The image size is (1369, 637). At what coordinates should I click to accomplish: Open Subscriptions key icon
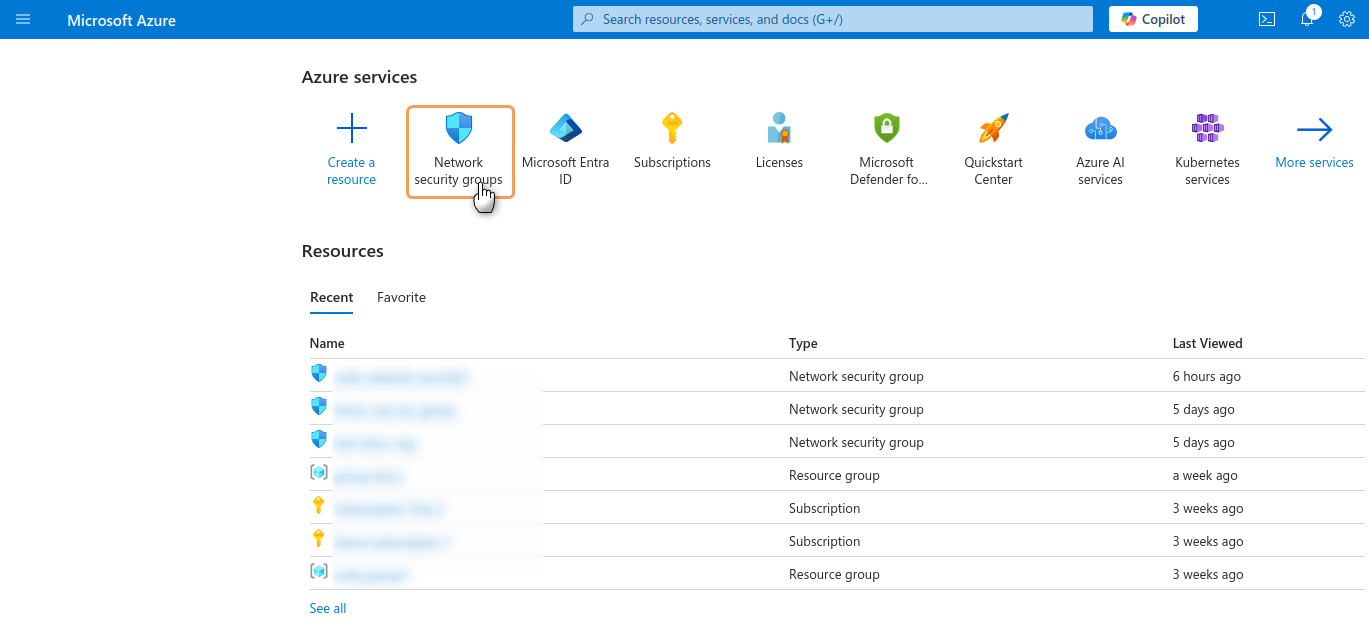(x=672, y=129)
